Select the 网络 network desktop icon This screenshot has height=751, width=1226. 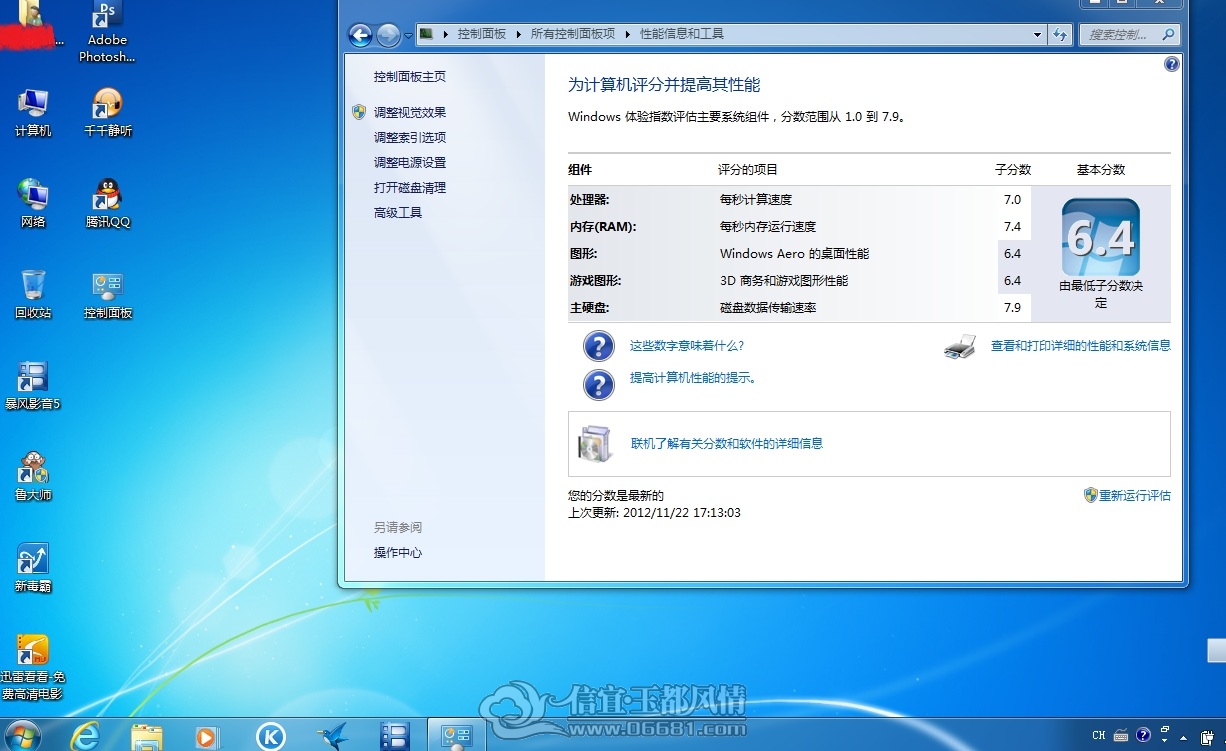pyautogui.click(x=33, y=203)
